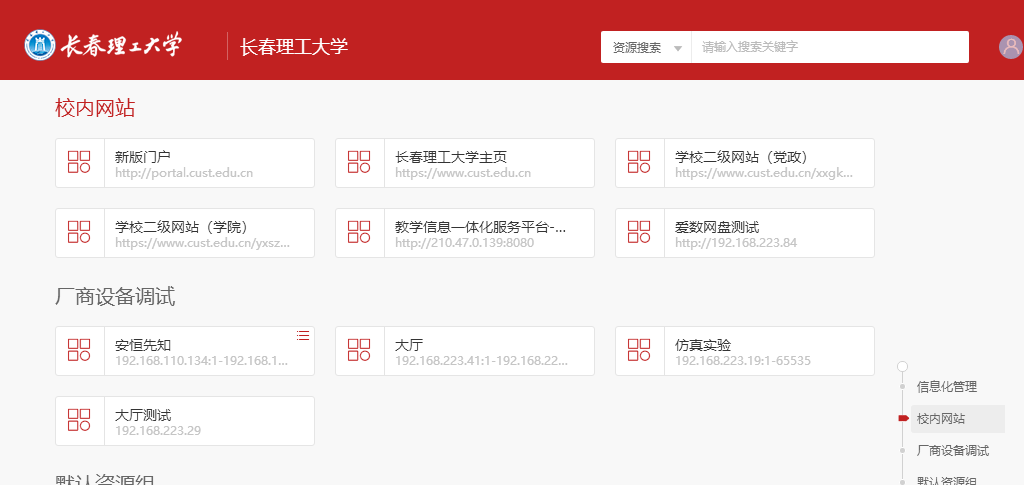Click the 长春理工大学 university logo
Image resolution: width=1024 pixels, height=485 pixels.
click(103, 46)
